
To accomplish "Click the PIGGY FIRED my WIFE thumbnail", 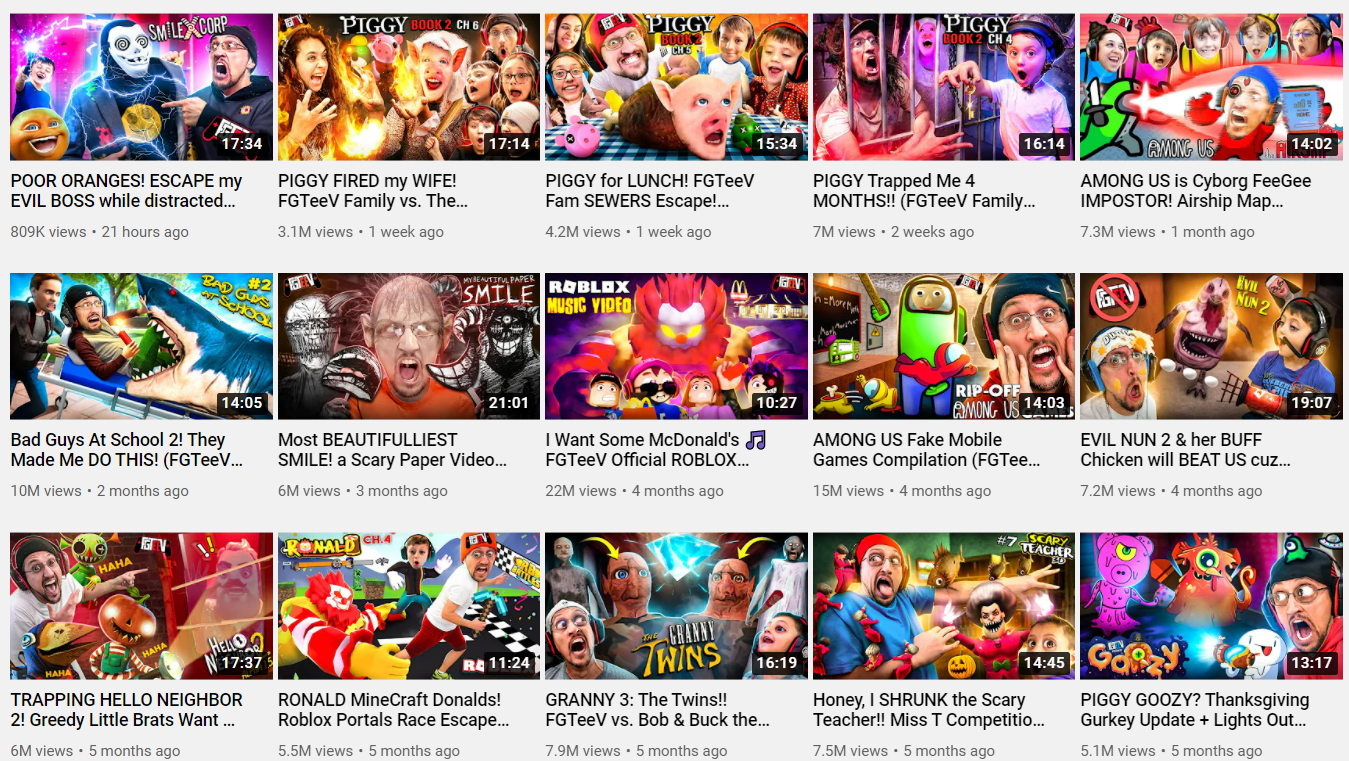I will click(409, 86).
